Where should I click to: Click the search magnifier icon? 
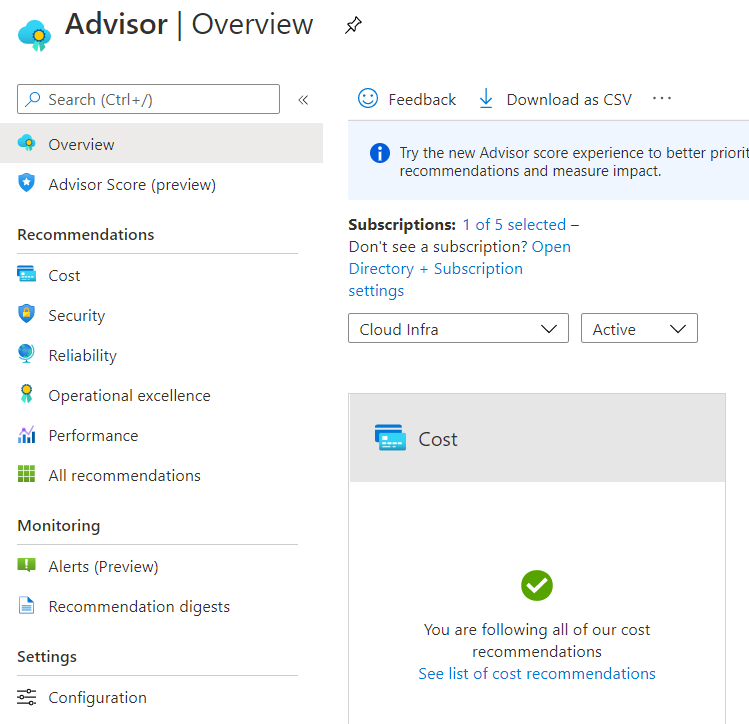pos(32,99)
